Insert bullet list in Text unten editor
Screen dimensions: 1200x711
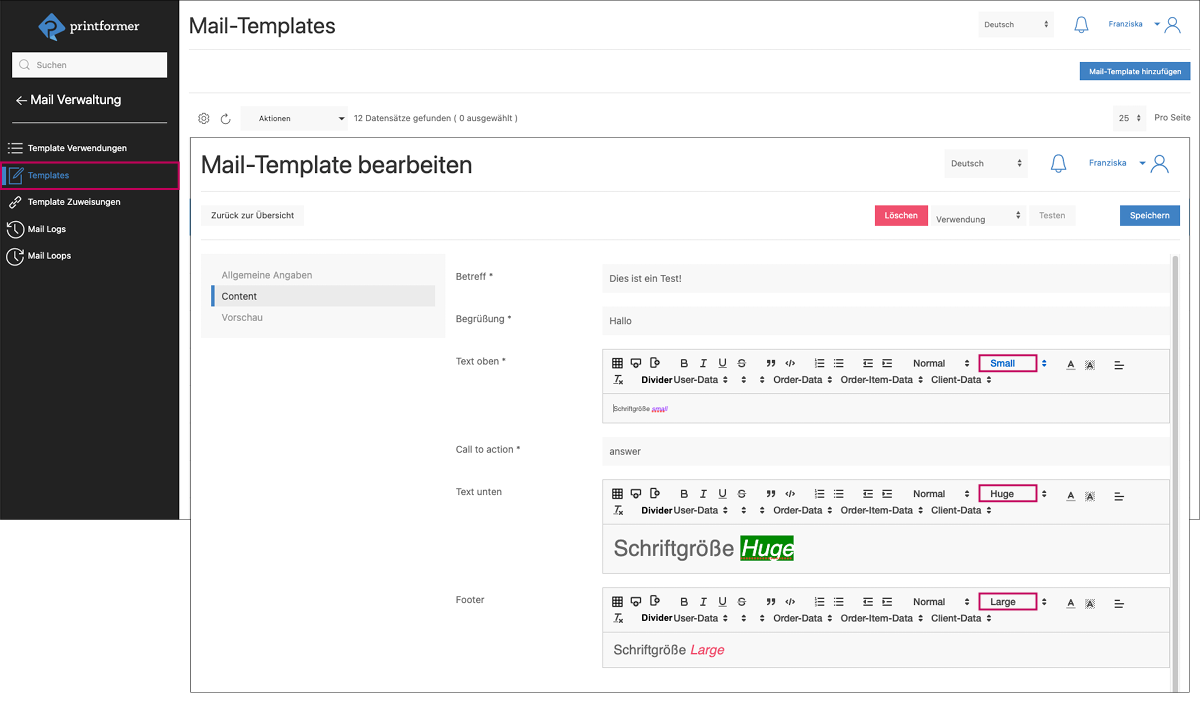[x=839, y=494]
